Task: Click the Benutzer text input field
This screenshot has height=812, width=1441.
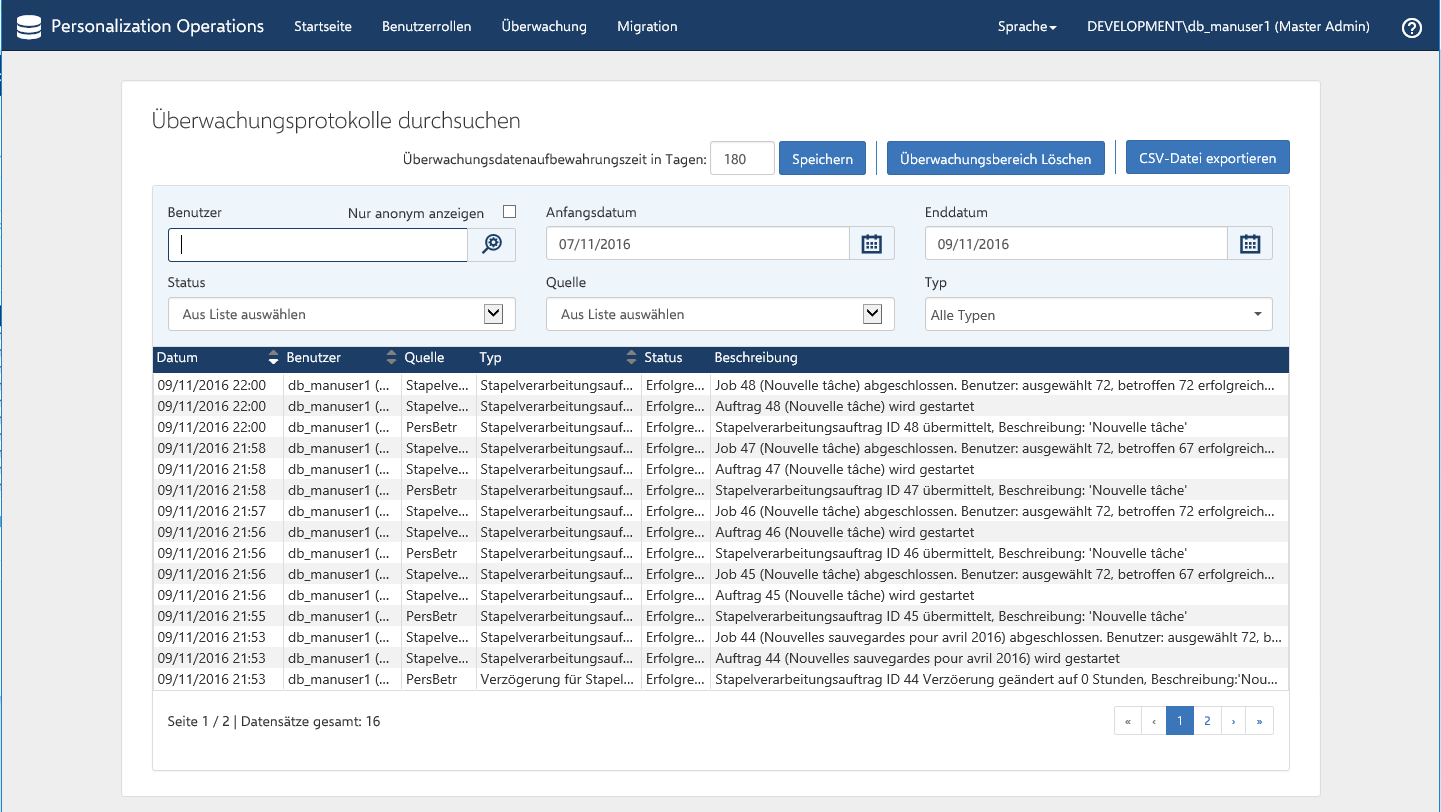Action: point(318,245)
